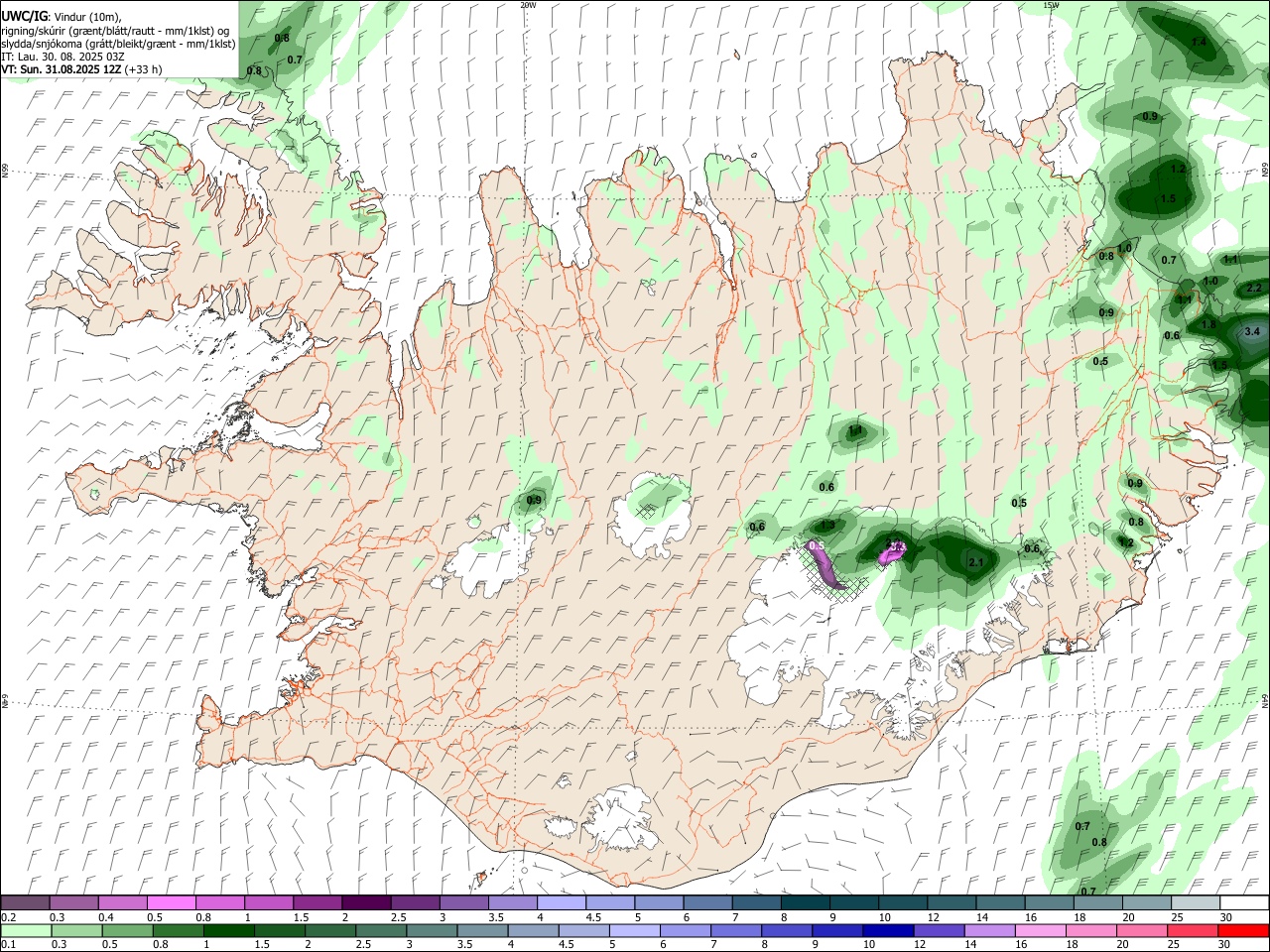The image size is (1270, 952).
Task: Click the 'rigning/skúrir' description line
Action: pyautogui.click(x=116, y=30)
